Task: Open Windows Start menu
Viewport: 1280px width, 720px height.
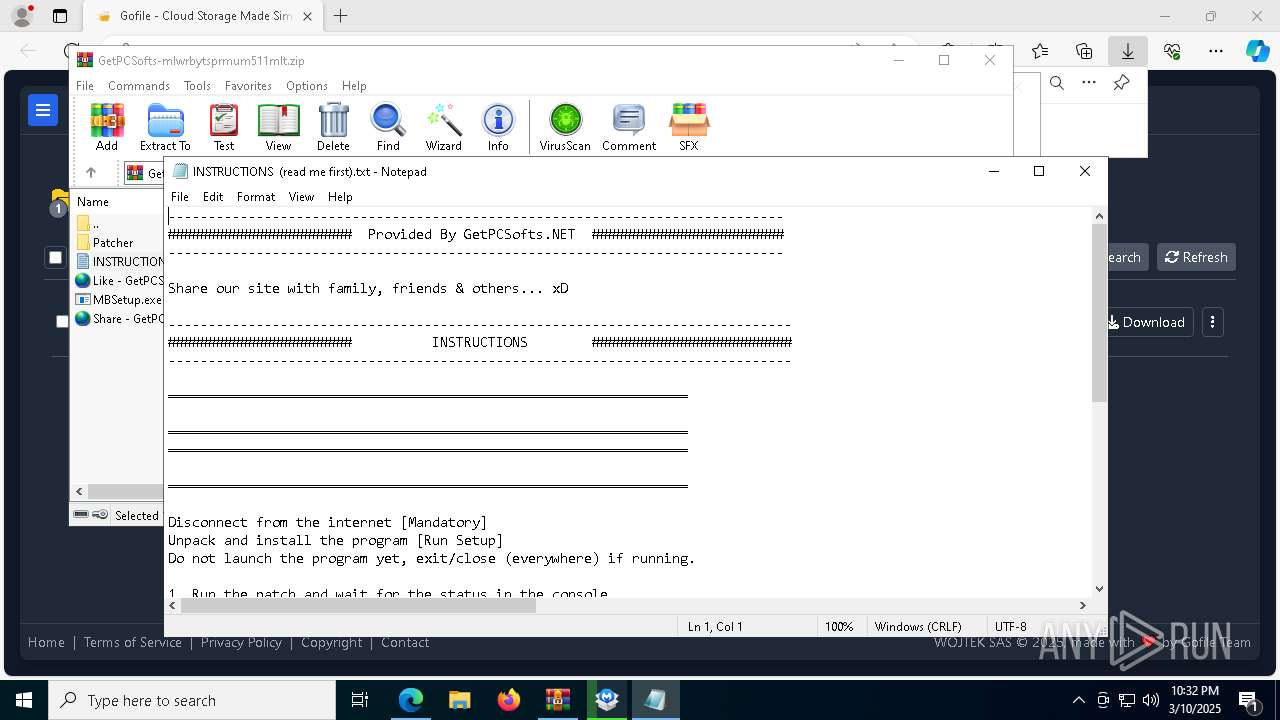Action: (24, 700)
